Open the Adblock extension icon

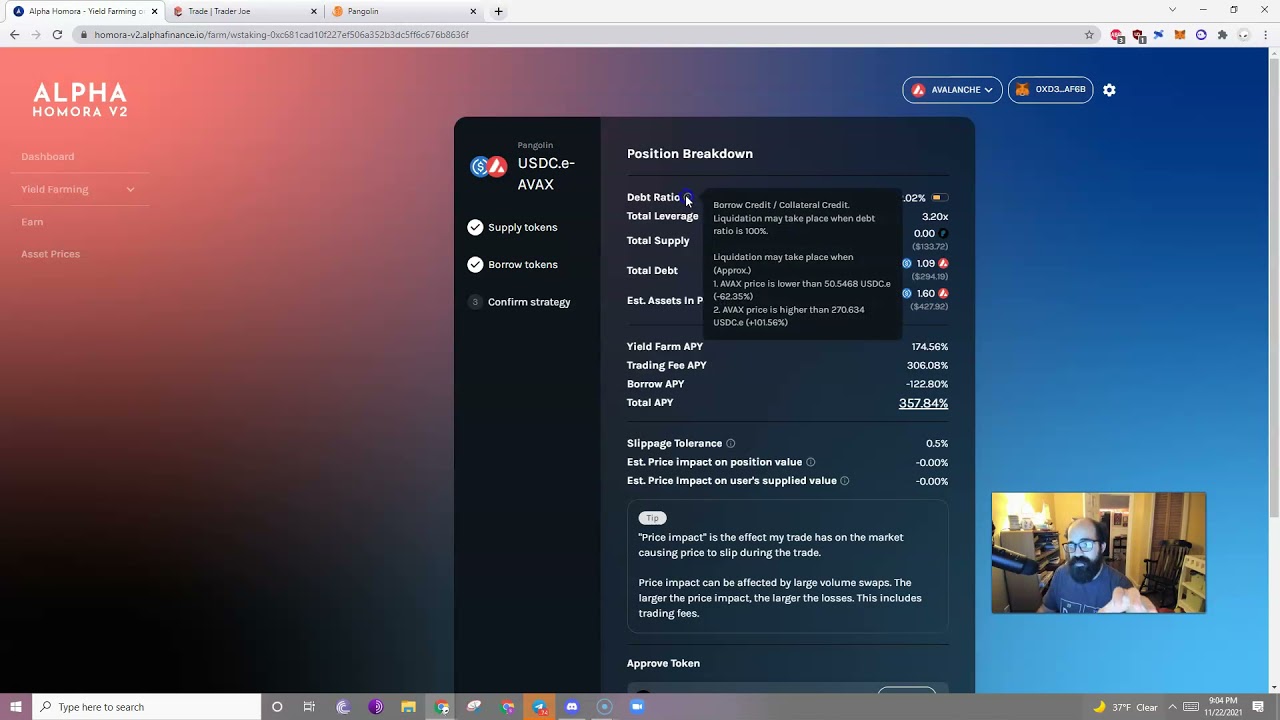[x=1117, y=35]
